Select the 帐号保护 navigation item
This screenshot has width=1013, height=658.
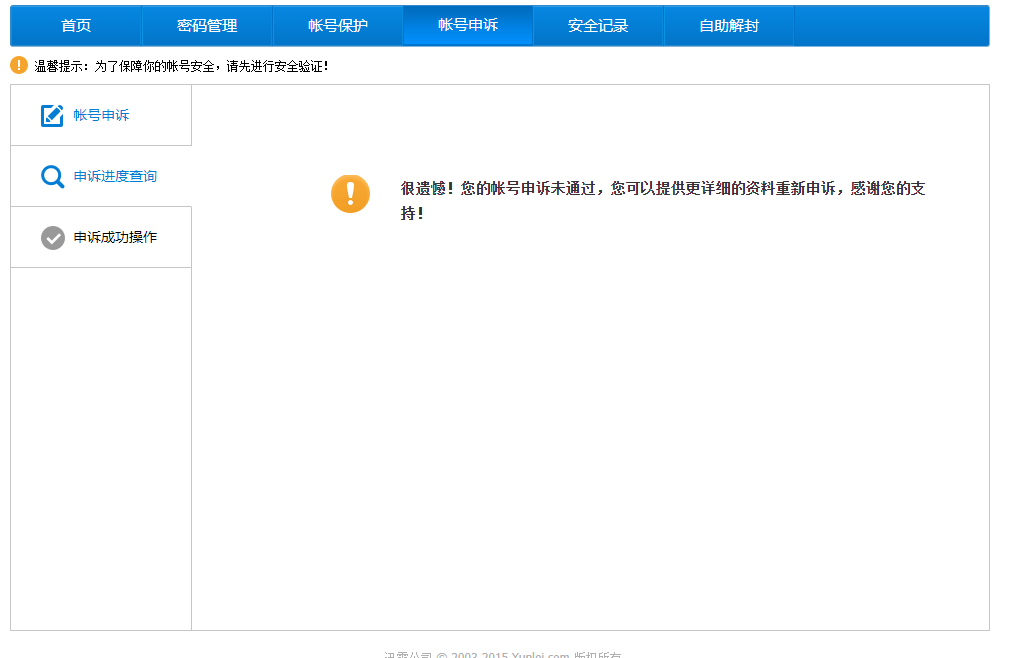(x=337, y=25)
